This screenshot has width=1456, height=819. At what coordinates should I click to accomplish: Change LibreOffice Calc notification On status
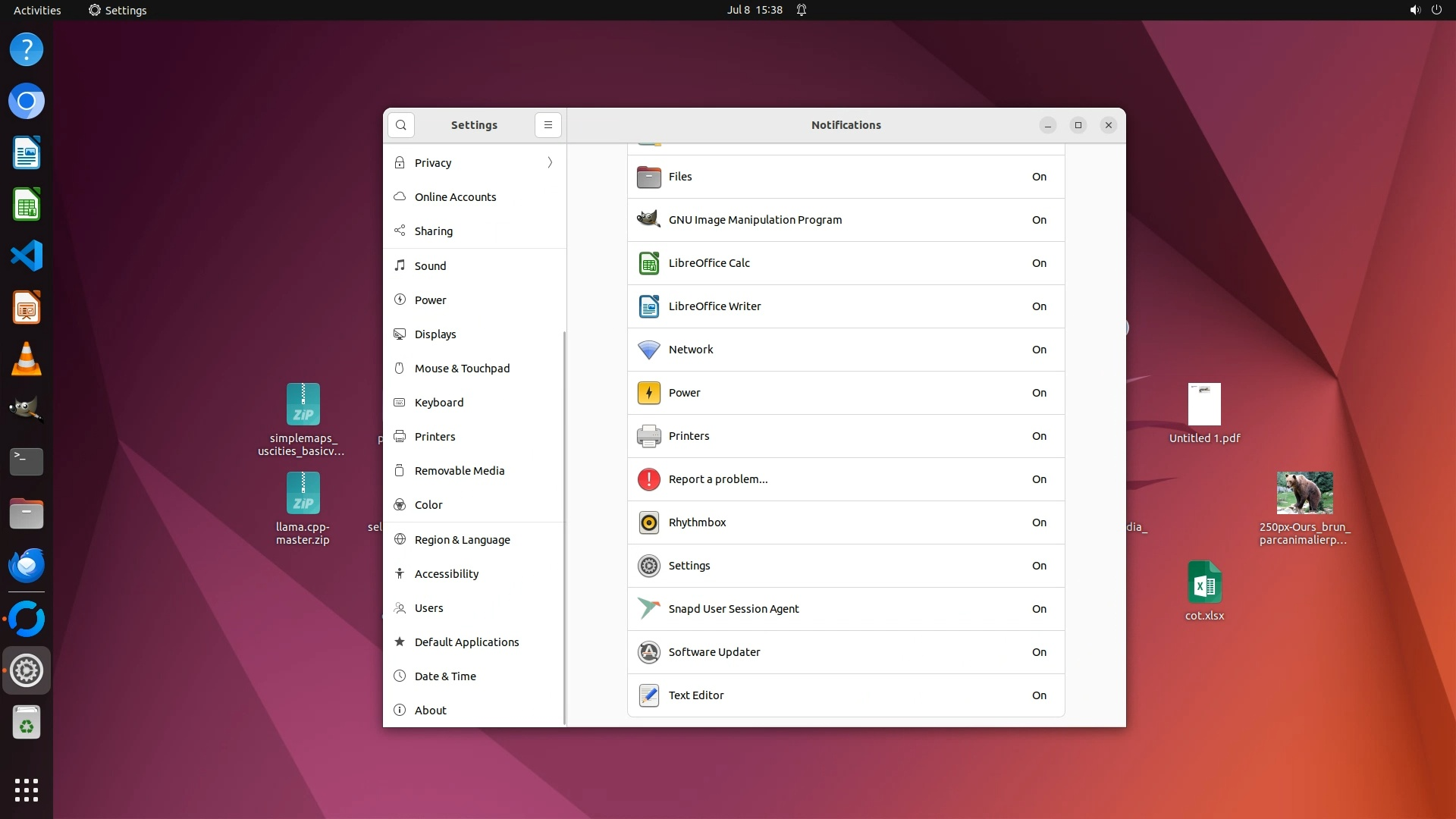click(x=1039, y=263)
